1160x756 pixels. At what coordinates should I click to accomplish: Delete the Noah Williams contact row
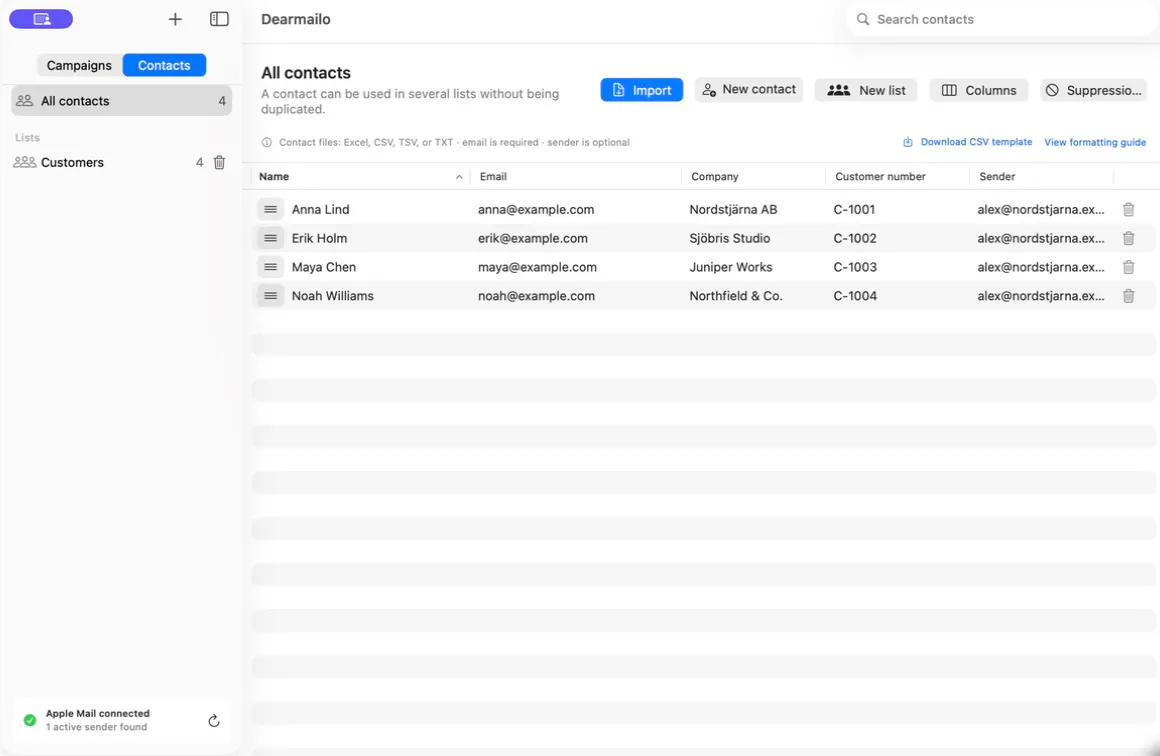pyautogui.click(x=1128, y=296)
